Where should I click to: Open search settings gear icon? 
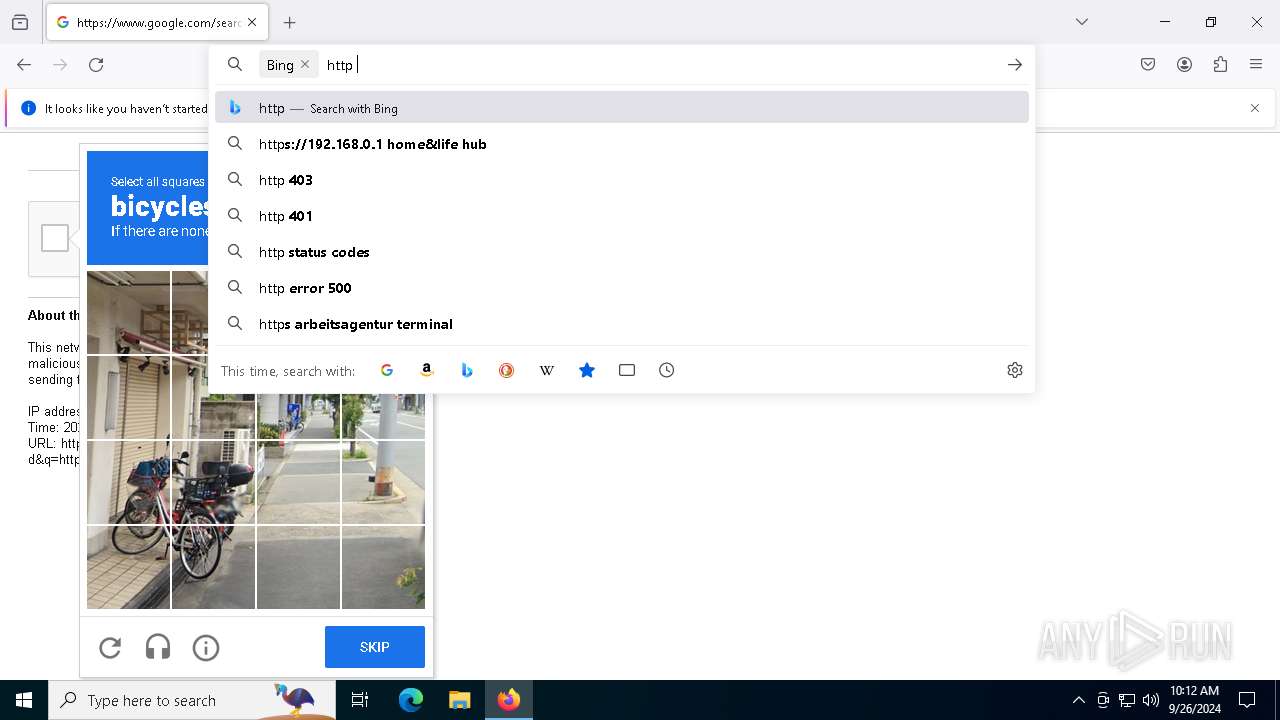click(x=1015, y=370)
